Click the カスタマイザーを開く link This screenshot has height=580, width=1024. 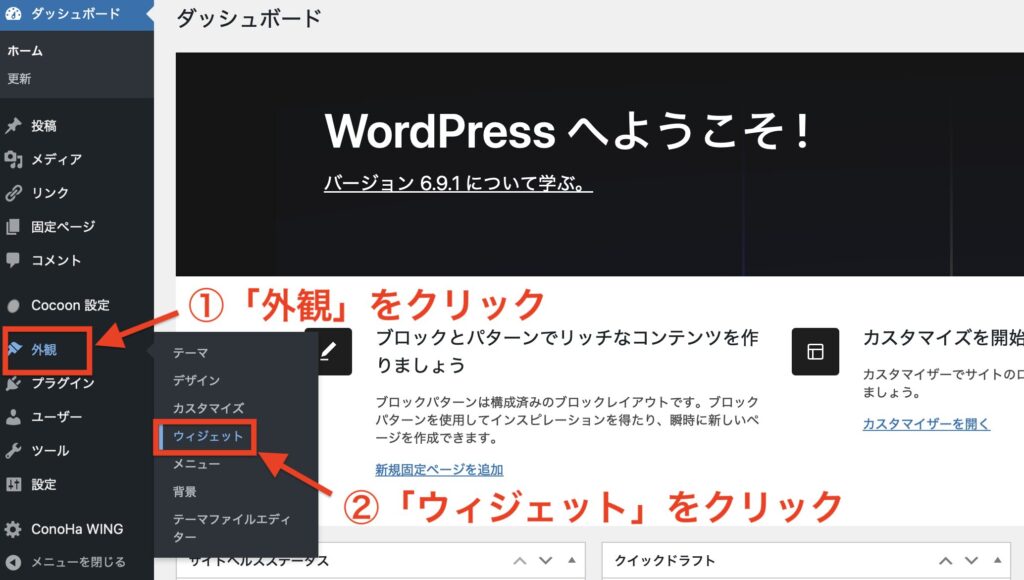(926, 424)
